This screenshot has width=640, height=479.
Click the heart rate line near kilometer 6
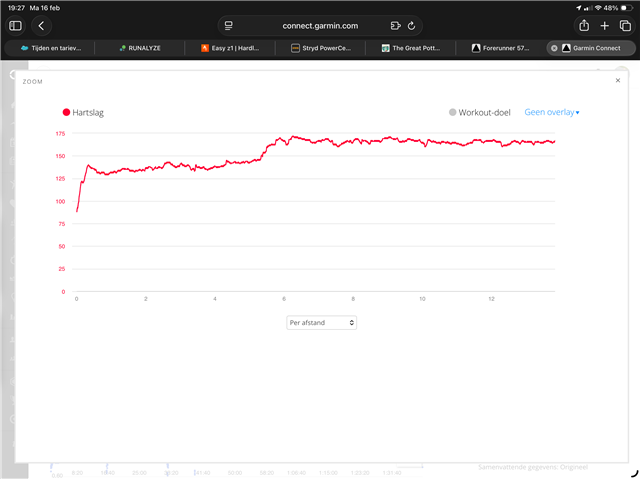coord(285,140)
